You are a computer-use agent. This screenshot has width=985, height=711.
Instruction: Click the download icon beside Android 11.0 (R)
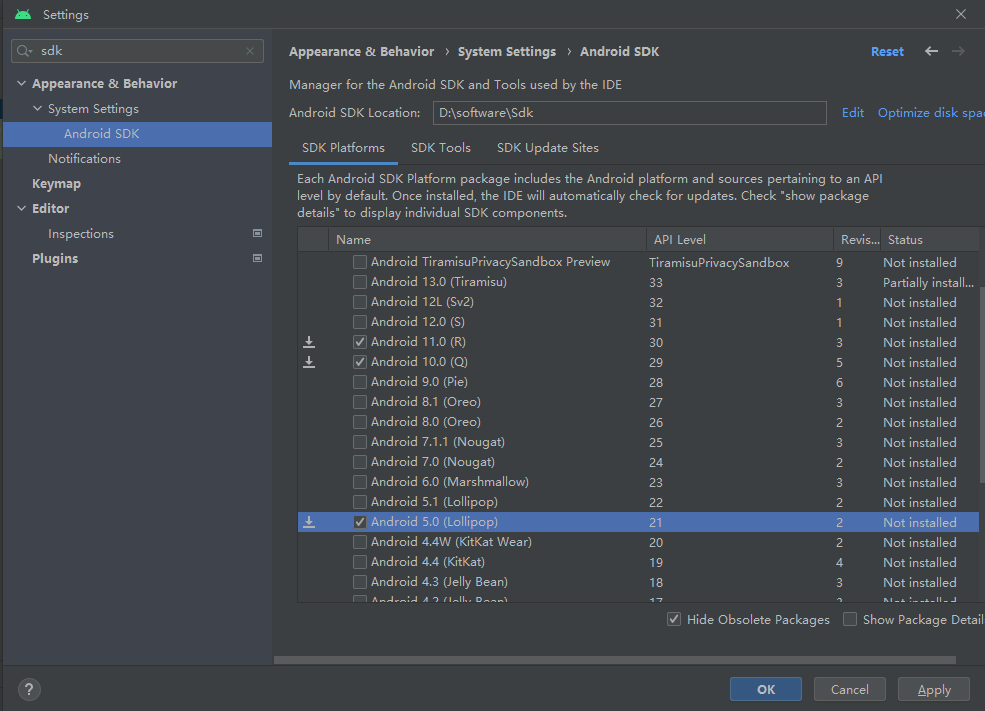pyautogui.click(x=309, y=342)
